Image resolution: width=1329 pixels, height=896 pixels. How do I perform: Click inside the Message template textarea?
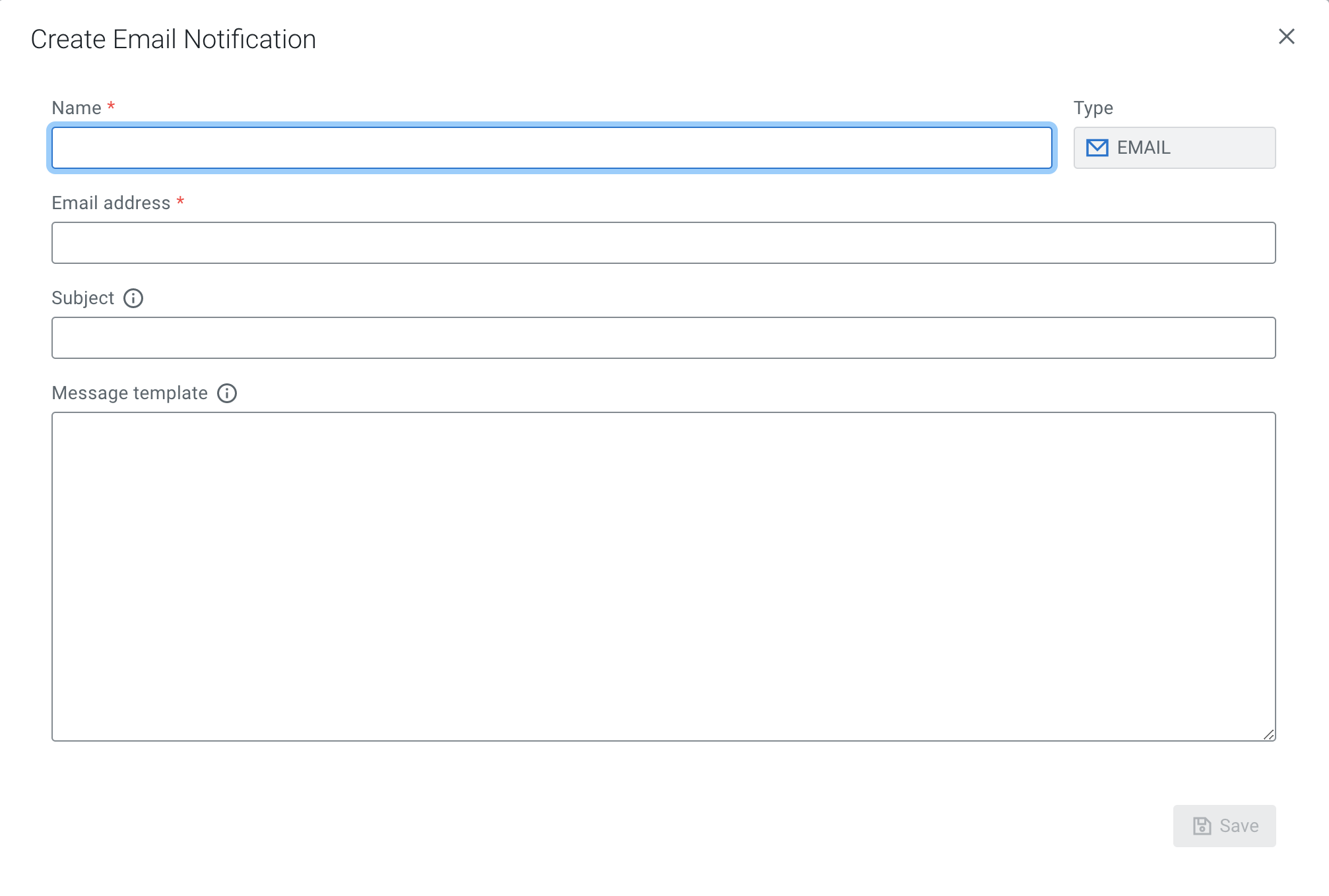pyautogui.click(x=663, y=576)
